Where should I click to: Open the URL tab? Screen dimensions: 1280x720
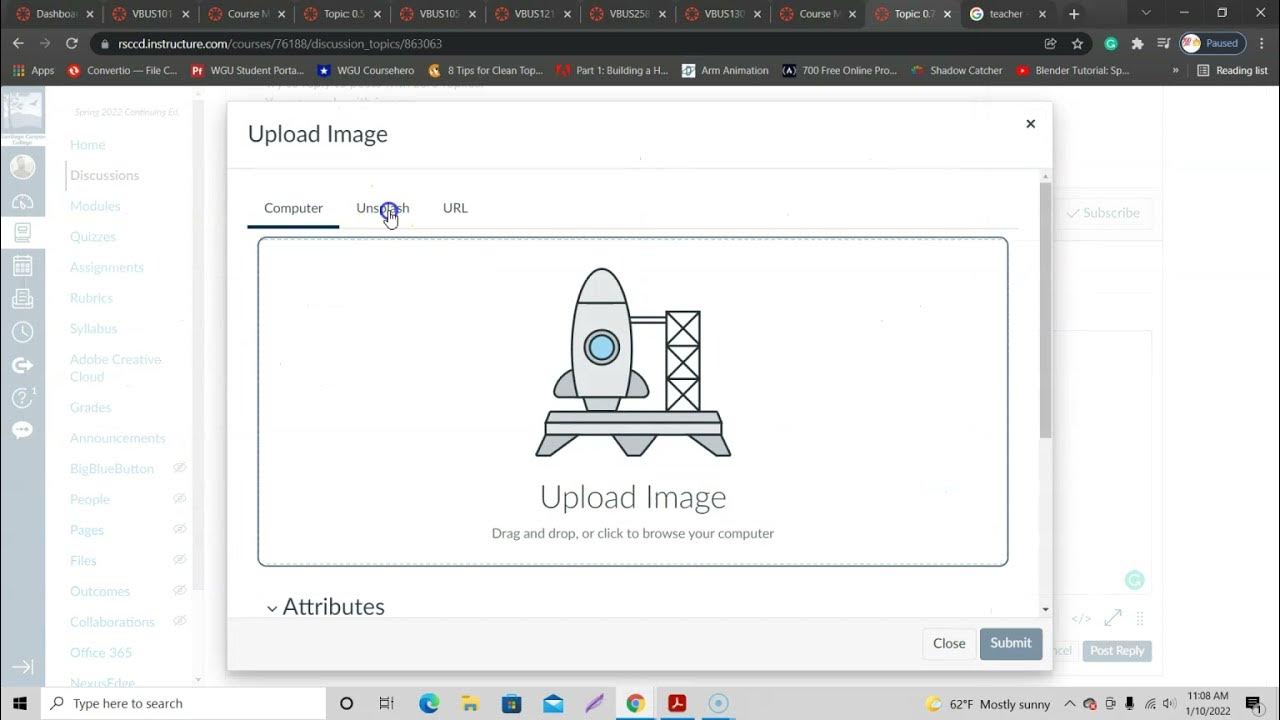point(455,208)
